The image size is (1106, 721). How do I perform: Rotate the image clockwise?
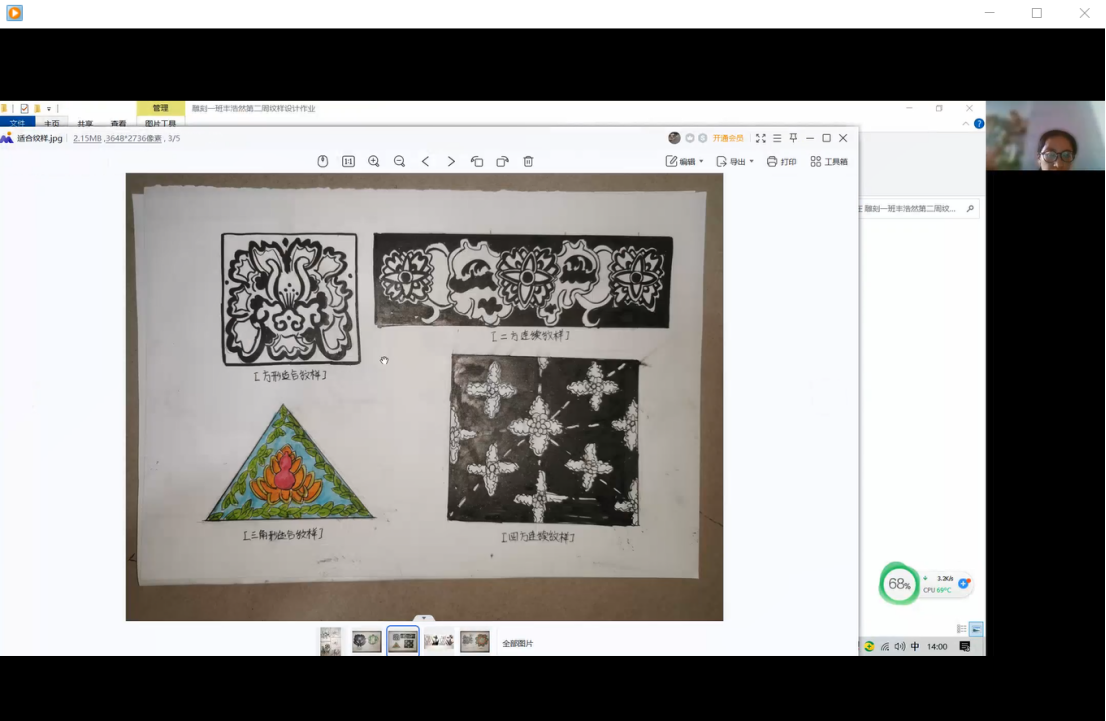pos(502,161)
